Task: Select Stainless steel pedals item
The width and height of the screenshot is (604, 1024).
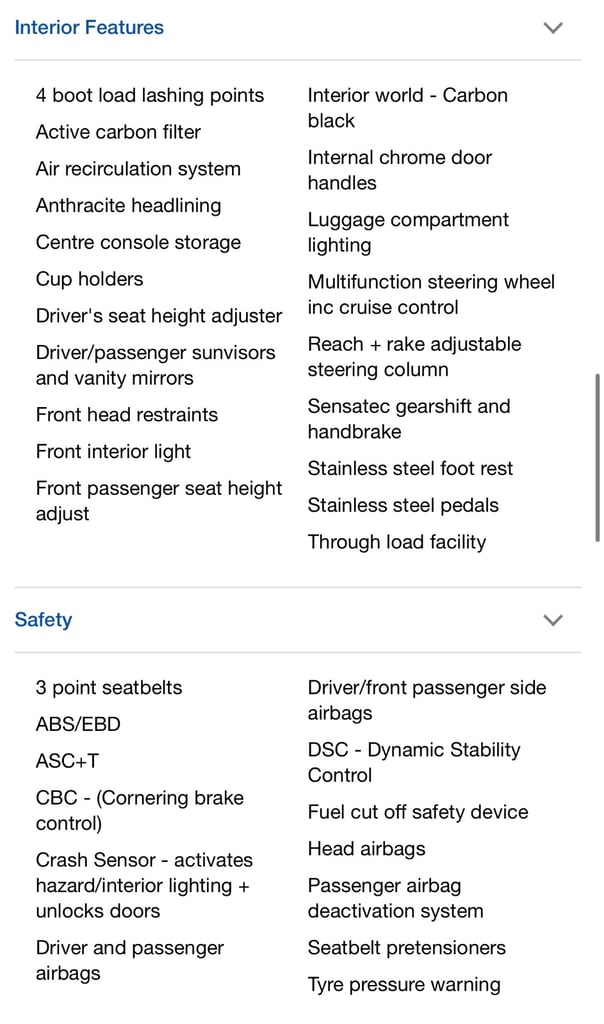Action: point(403,505)
